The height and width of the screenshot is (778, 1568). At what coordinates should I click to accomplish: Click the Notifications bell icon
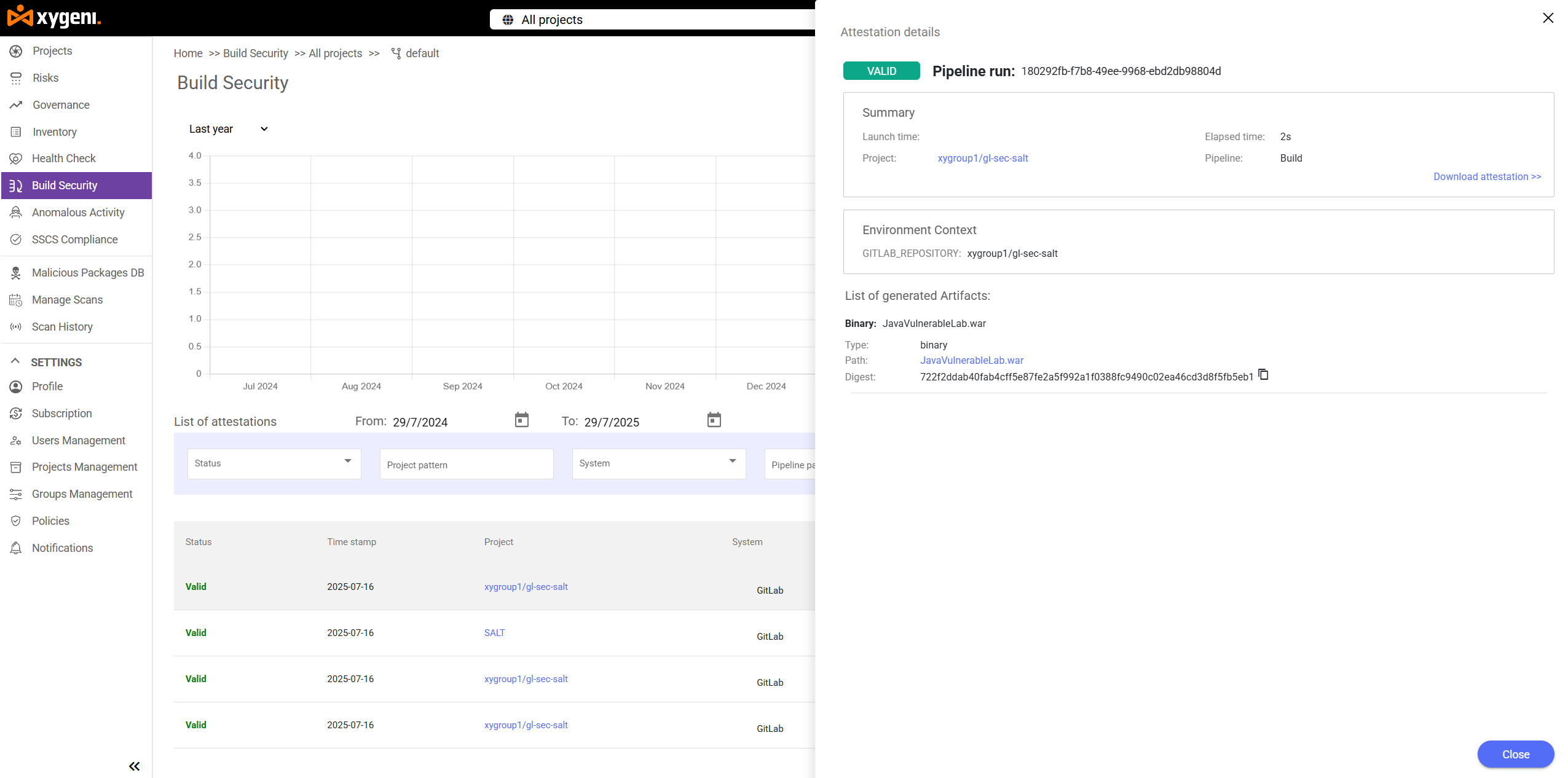16,548
